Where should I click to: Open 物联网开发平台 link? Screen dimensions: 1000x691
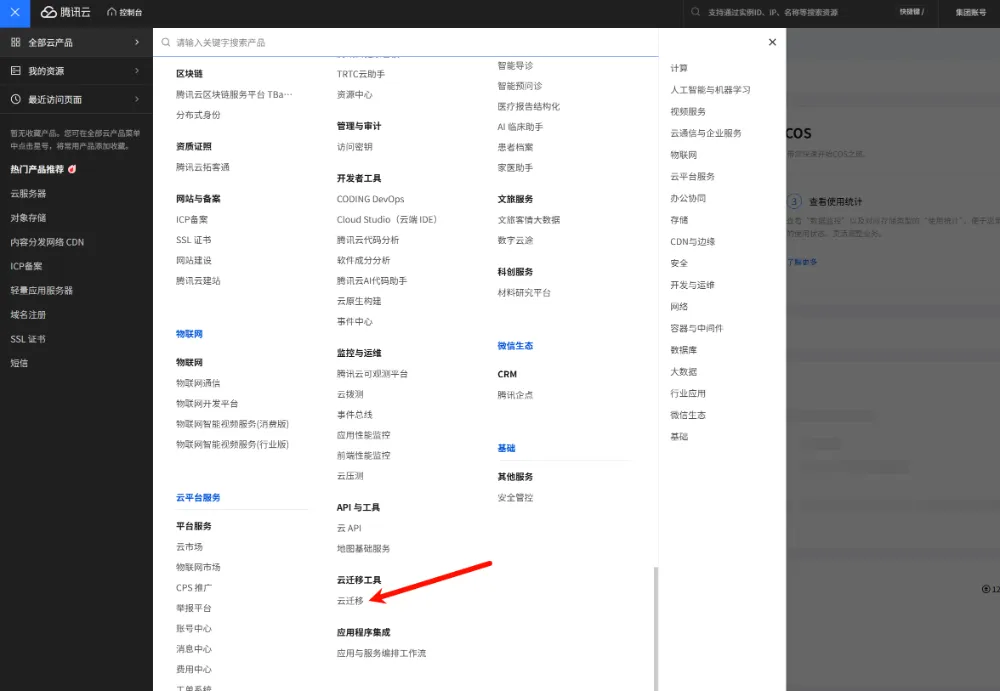point(207,403)
